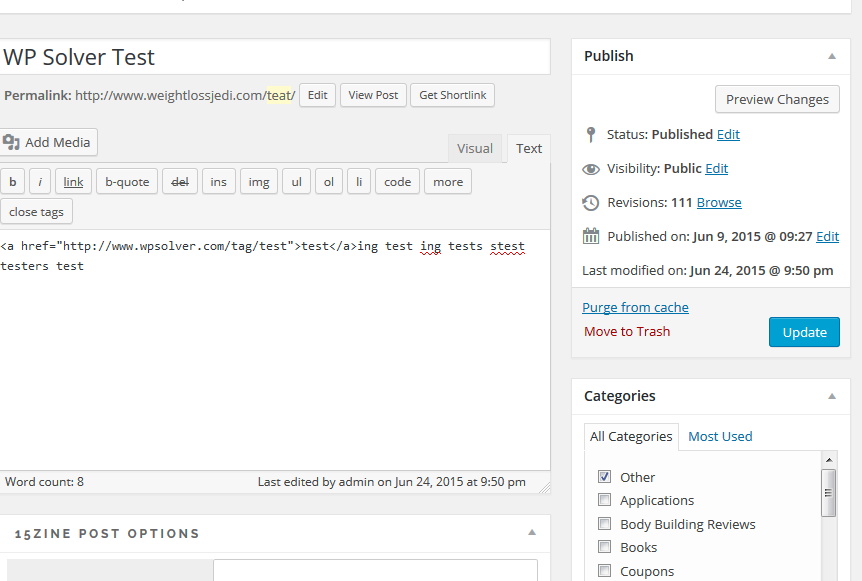Click the View Post button
862x581 pixels.
pyautogui.click(x=373, y=95)
